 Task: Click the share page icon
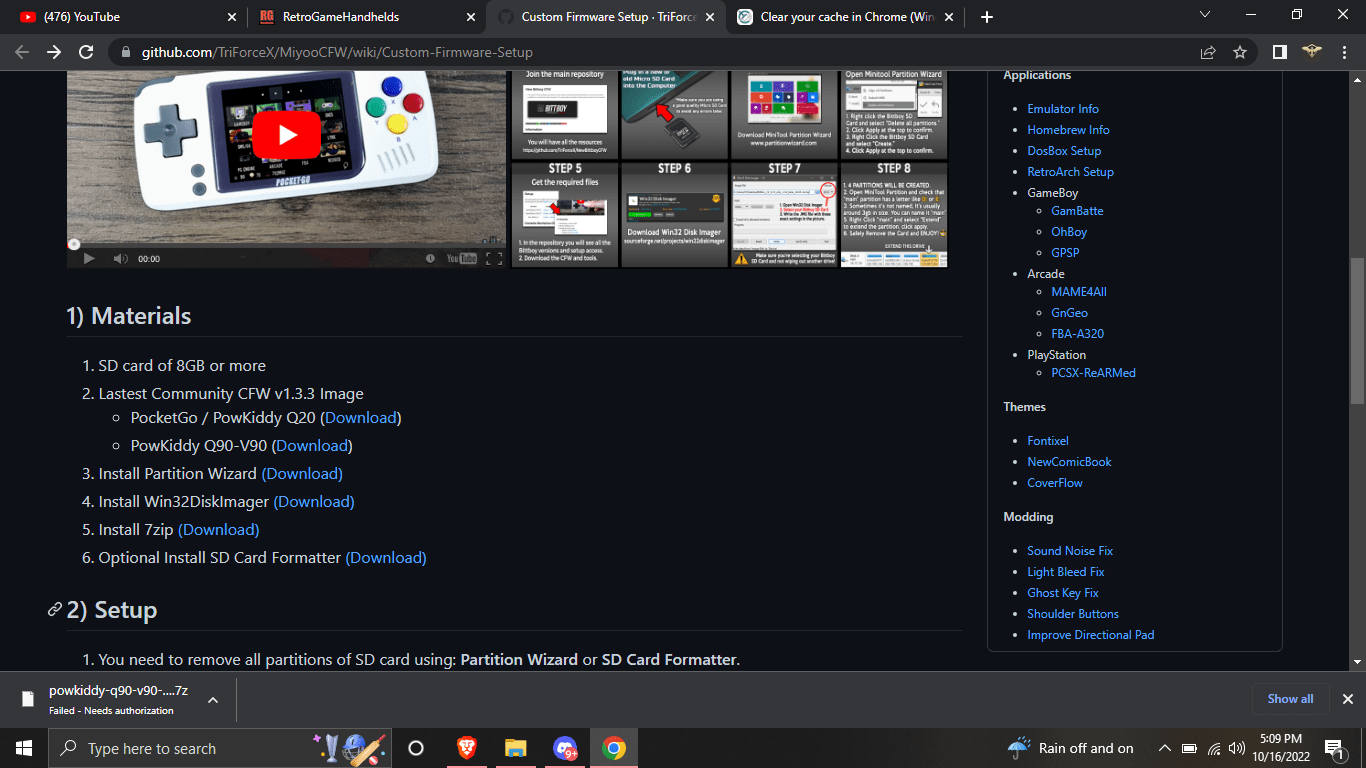(1208, 52)
